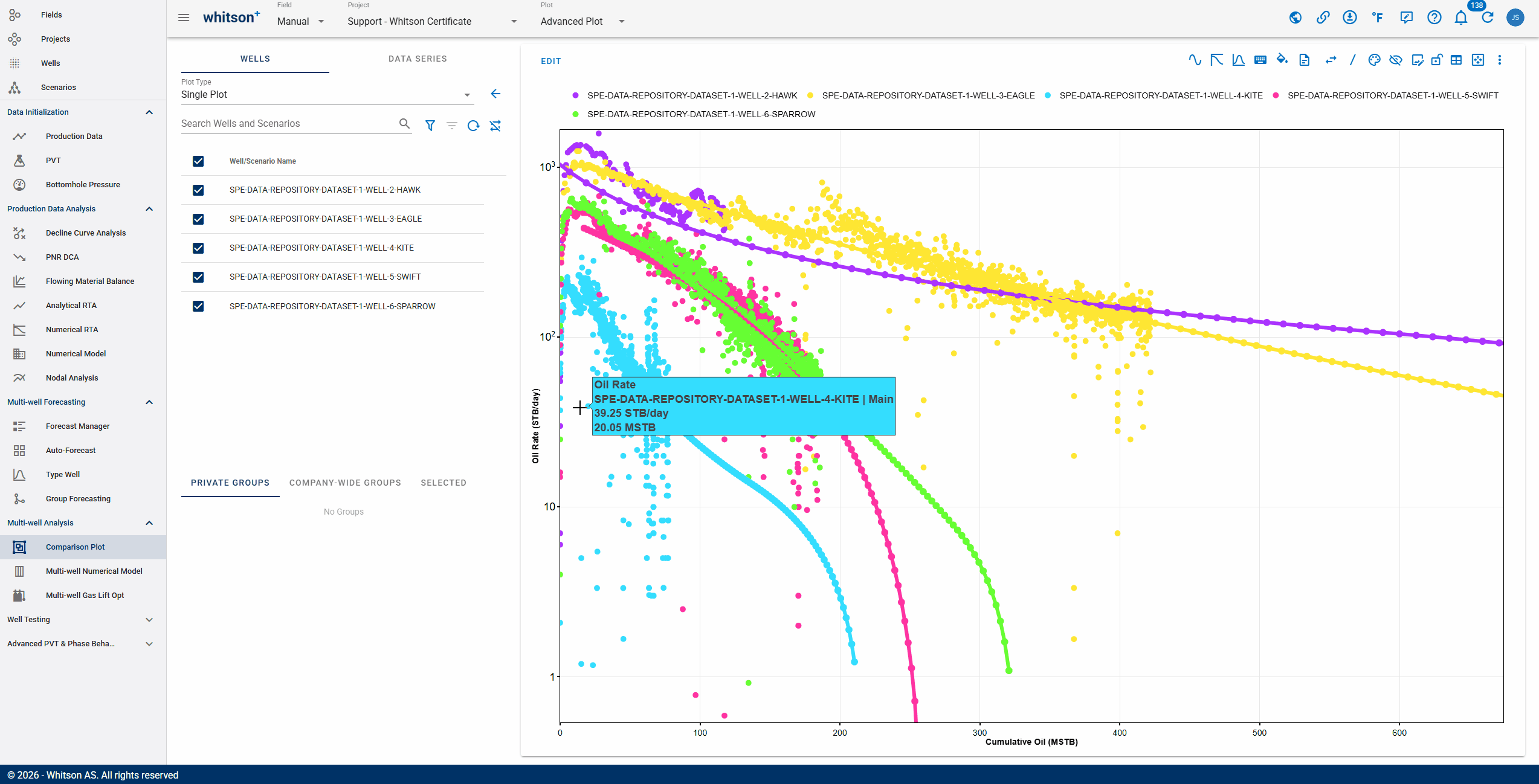Open the Plot Advanced Plot dropdown
Screen dimensions: 1539x784
582,21
